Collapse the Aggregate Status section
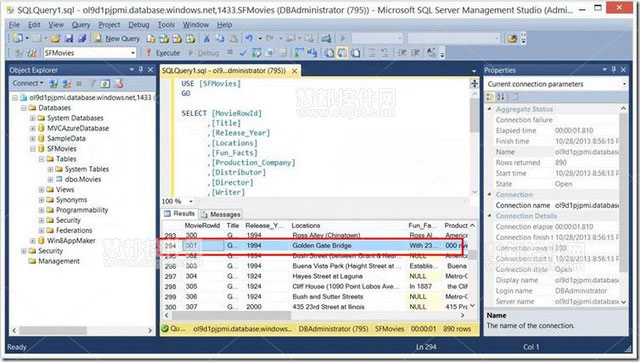This screenshot has height=362, width=640. coord(489,109)
